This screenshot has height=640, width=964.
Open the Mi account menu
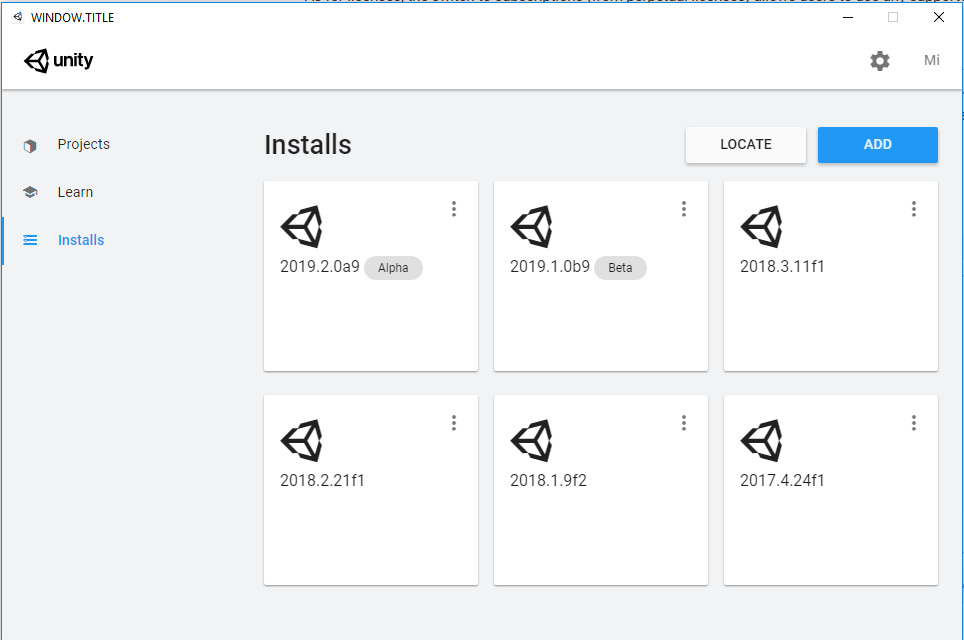(x=931, y=60)
